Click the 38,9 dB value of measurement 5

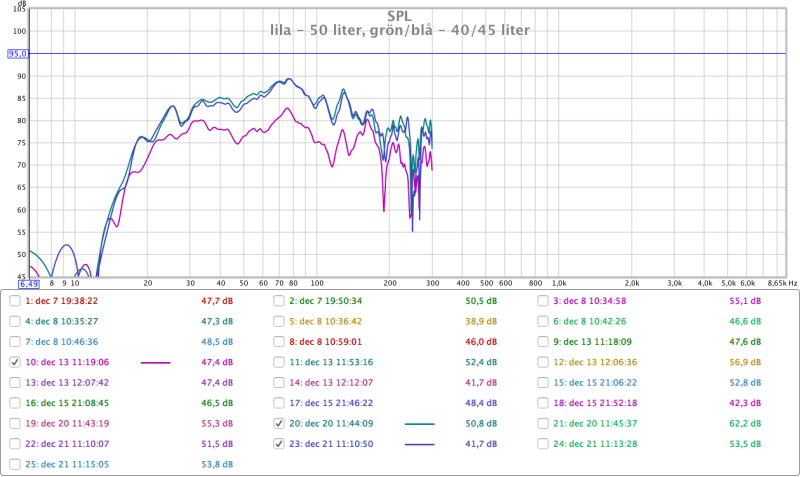coord(481,321)
